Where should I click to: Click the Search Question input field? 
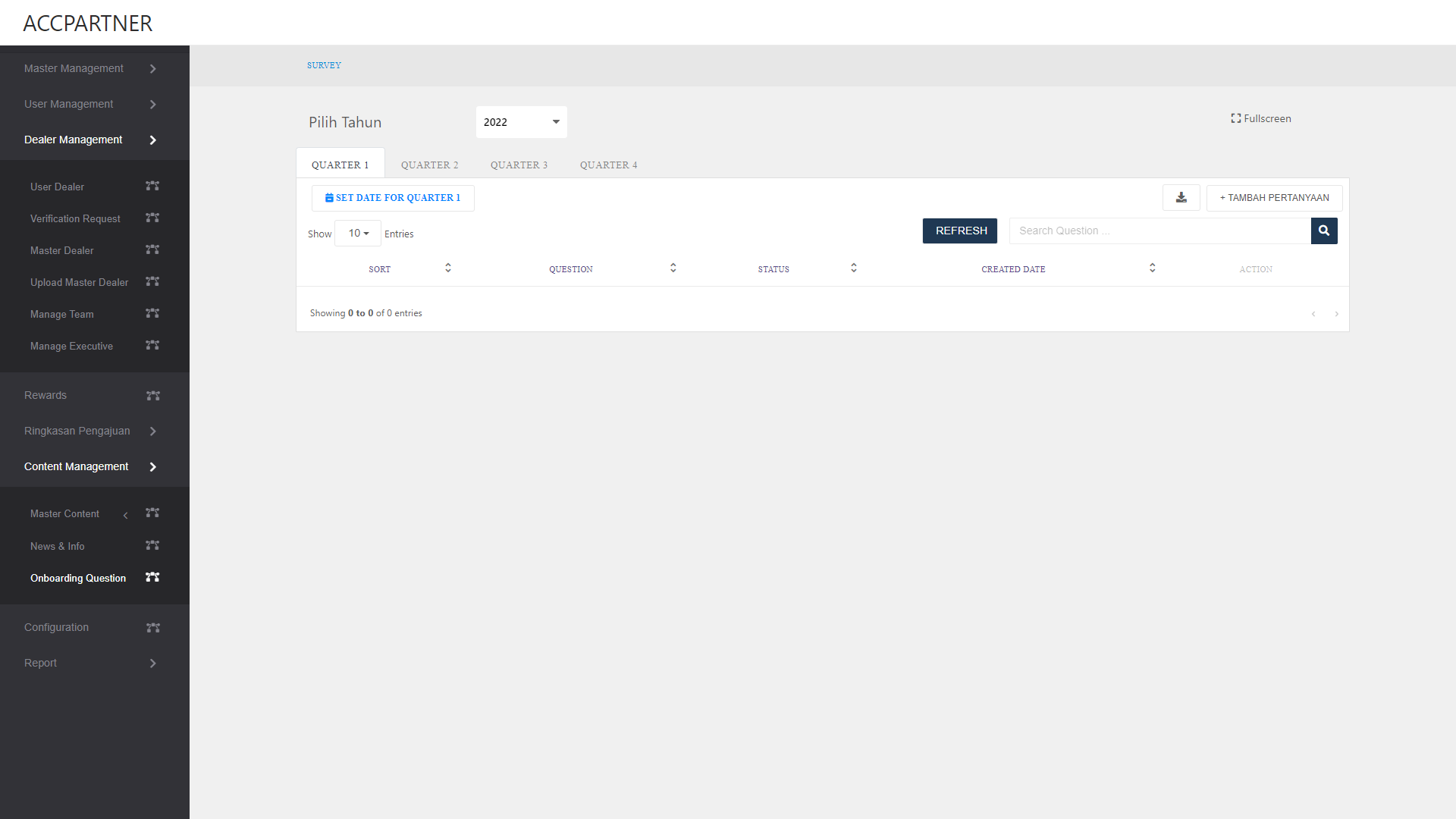click(x=1159, y=231)
